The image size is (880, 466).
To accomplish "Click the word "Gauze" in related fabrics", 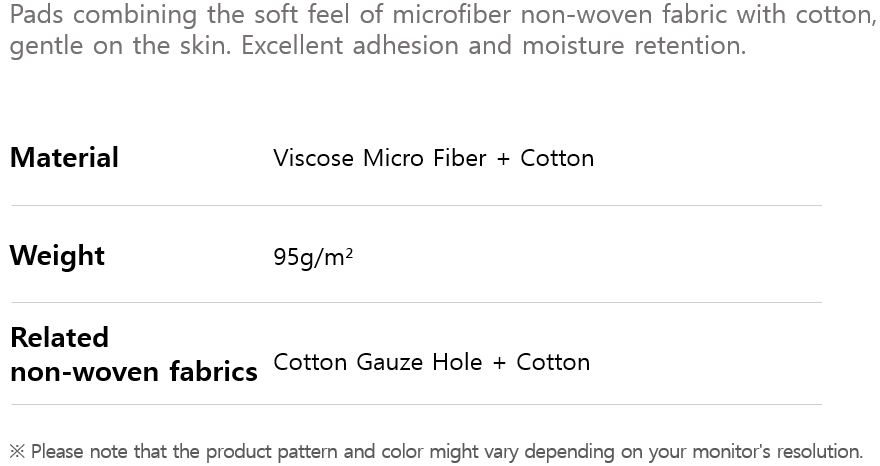I will [x=390, y=362].
